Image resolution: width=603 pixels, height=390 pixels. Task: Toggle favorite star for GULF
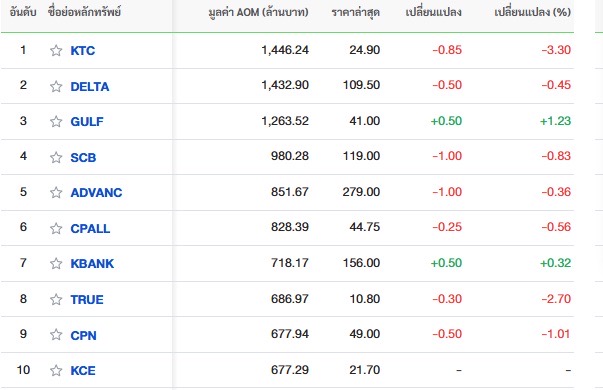click(56, 121)
